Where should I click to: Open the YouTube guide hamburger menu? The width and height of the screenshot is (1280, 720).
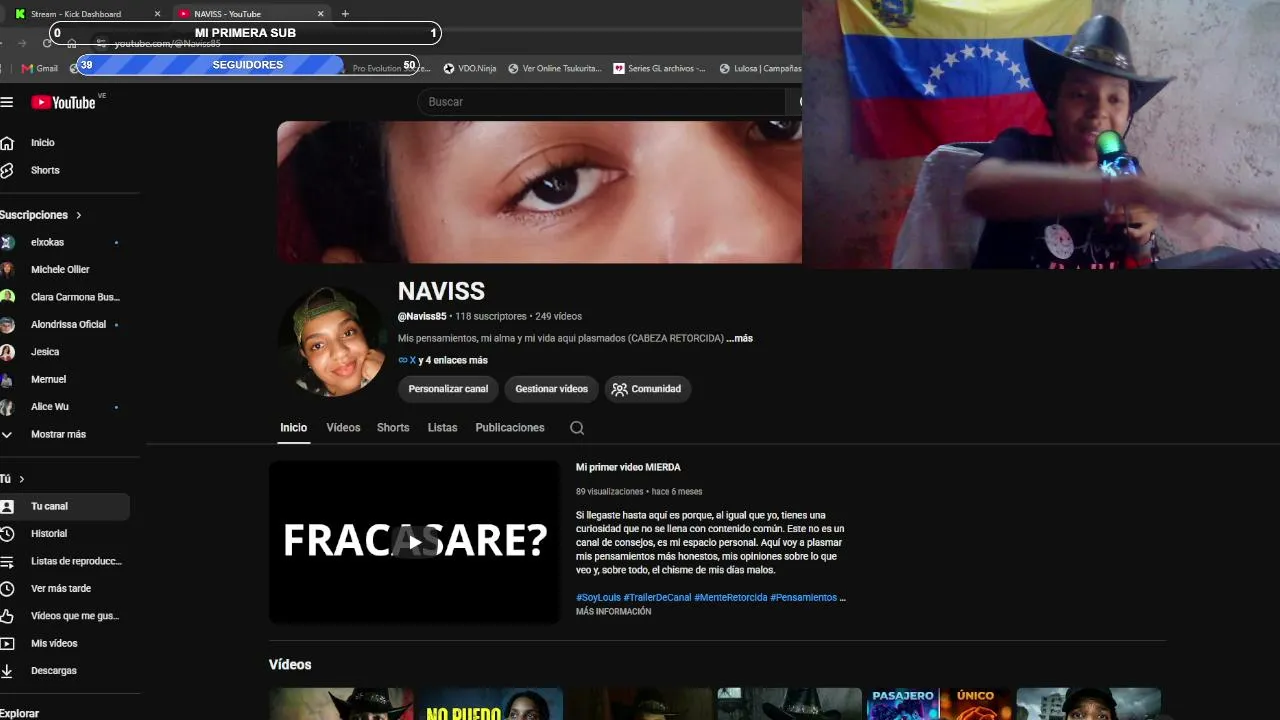point(7,102)
